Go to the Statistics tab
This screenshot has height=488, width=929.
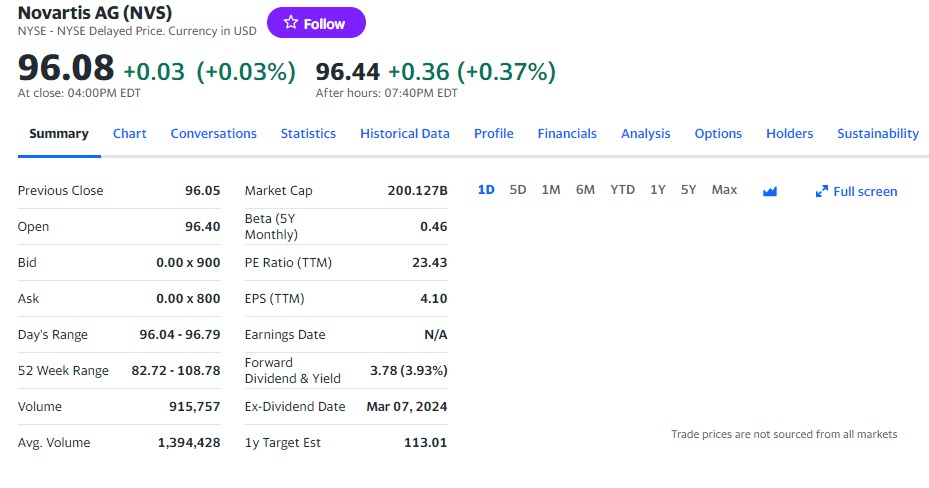coord(308,134)
